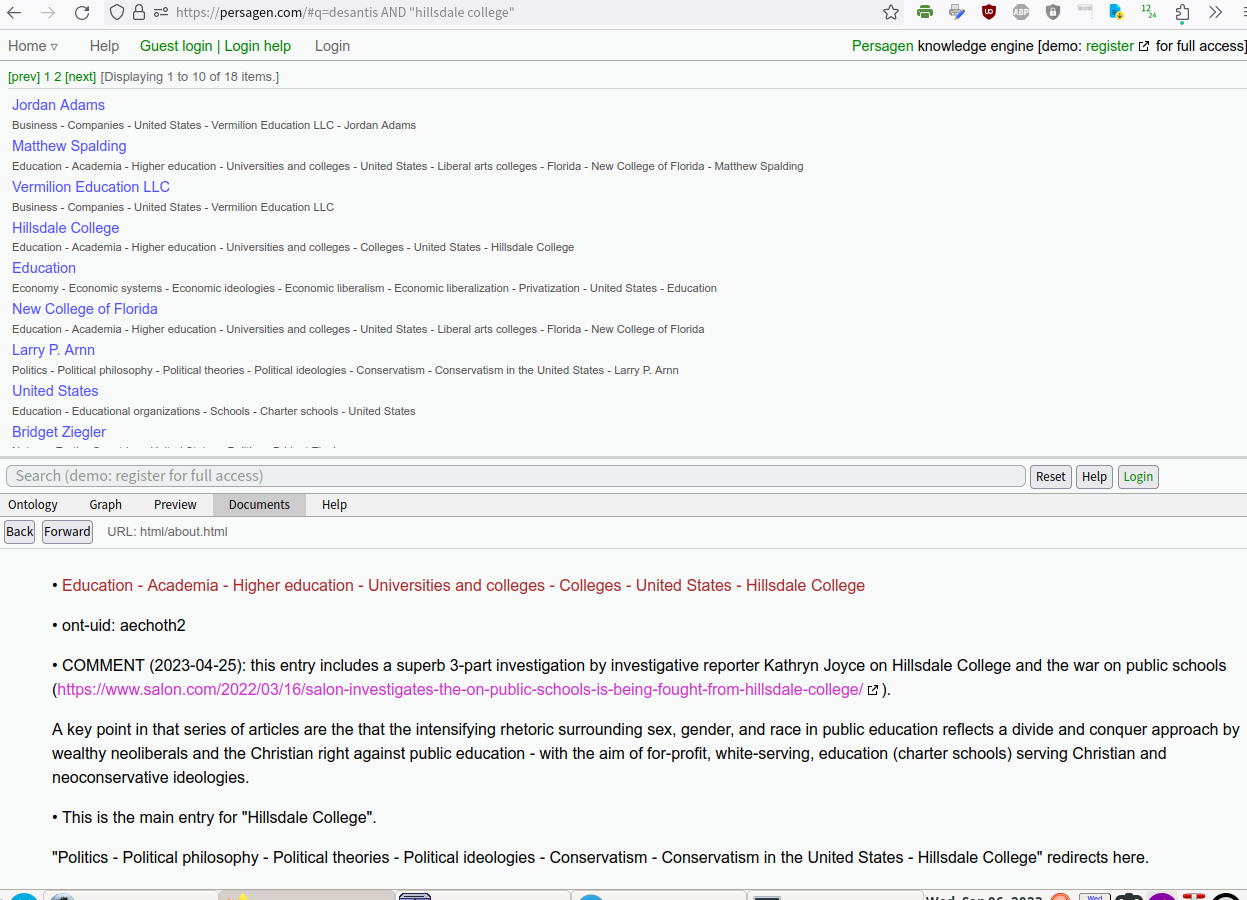This screenshot has height=900, width=1247.
Task: Open the Matthew Spalding result
Action: click(x=69, y=146)
